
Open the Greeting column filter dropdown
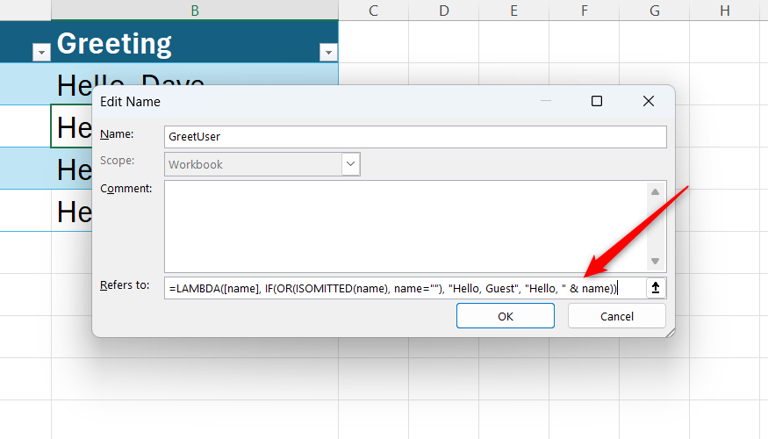pos(328,52)
